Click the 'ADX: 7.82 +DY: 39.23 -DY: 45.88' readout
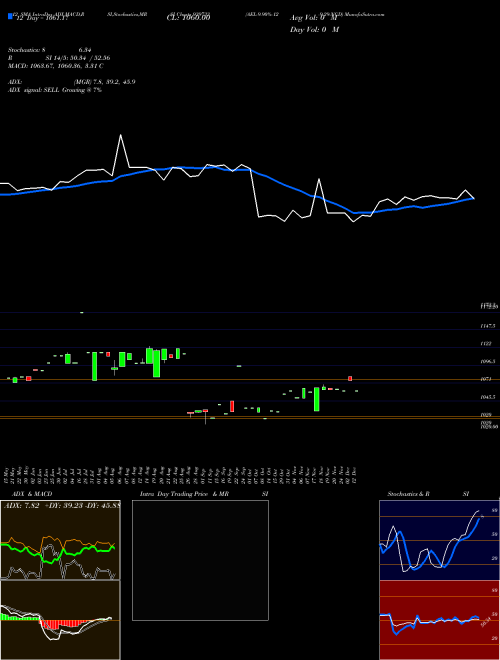This screenshot has width=500, height=660. point(61,506)
